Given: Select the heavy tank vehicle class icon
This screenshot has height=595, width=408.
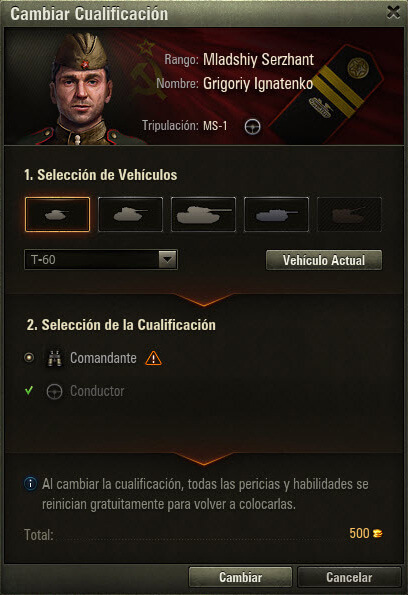Looking at the screenshot, I should pos(203,214).
